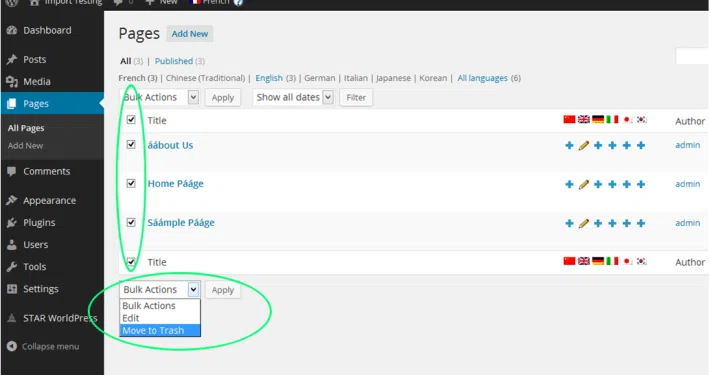Uncheck the Sáámple Pááge checkbox
The width and height of the screenshot is (710, 375).
[x=131, y=222]
